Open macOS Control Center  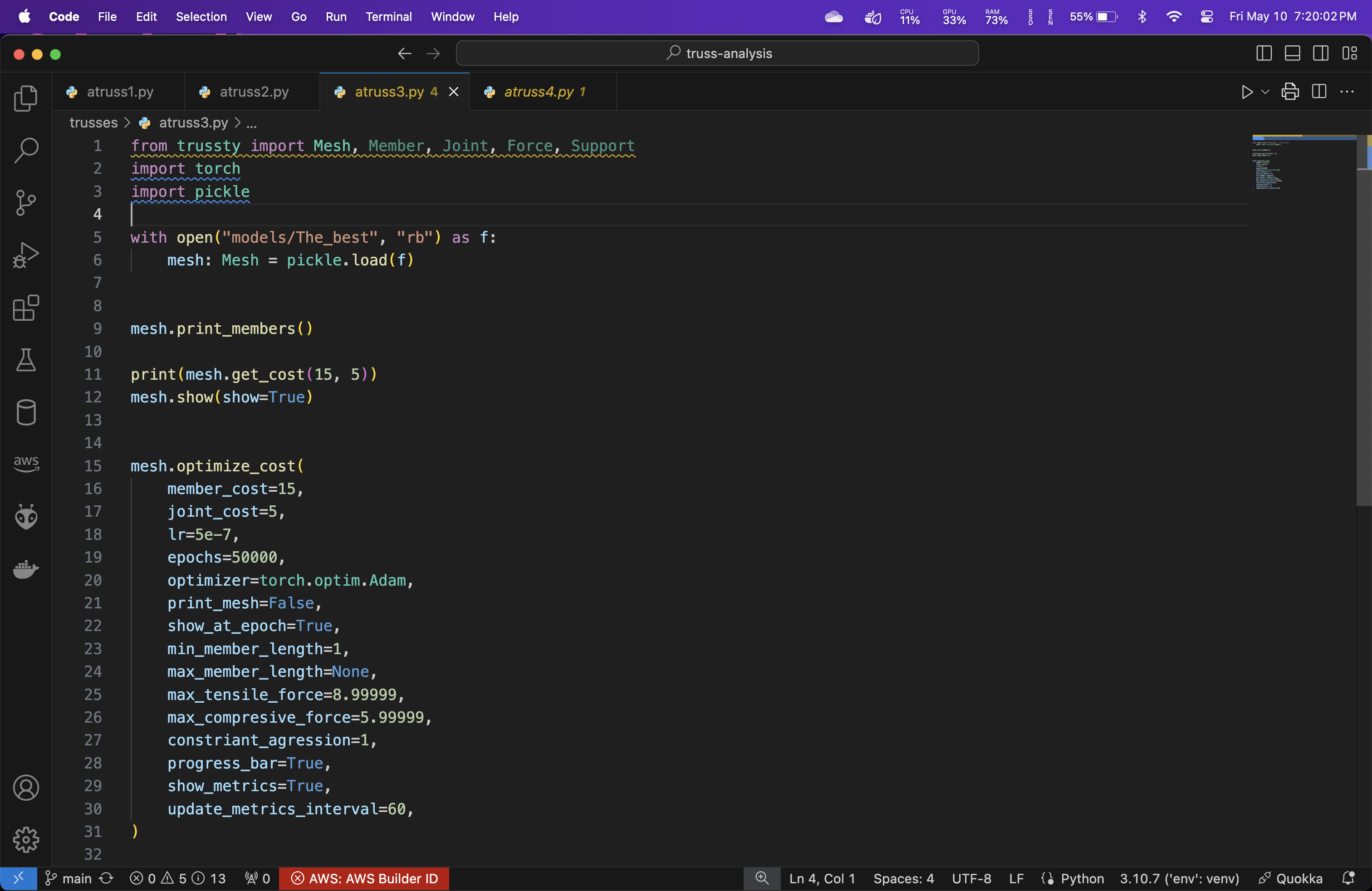click(x=1206, y=17)
